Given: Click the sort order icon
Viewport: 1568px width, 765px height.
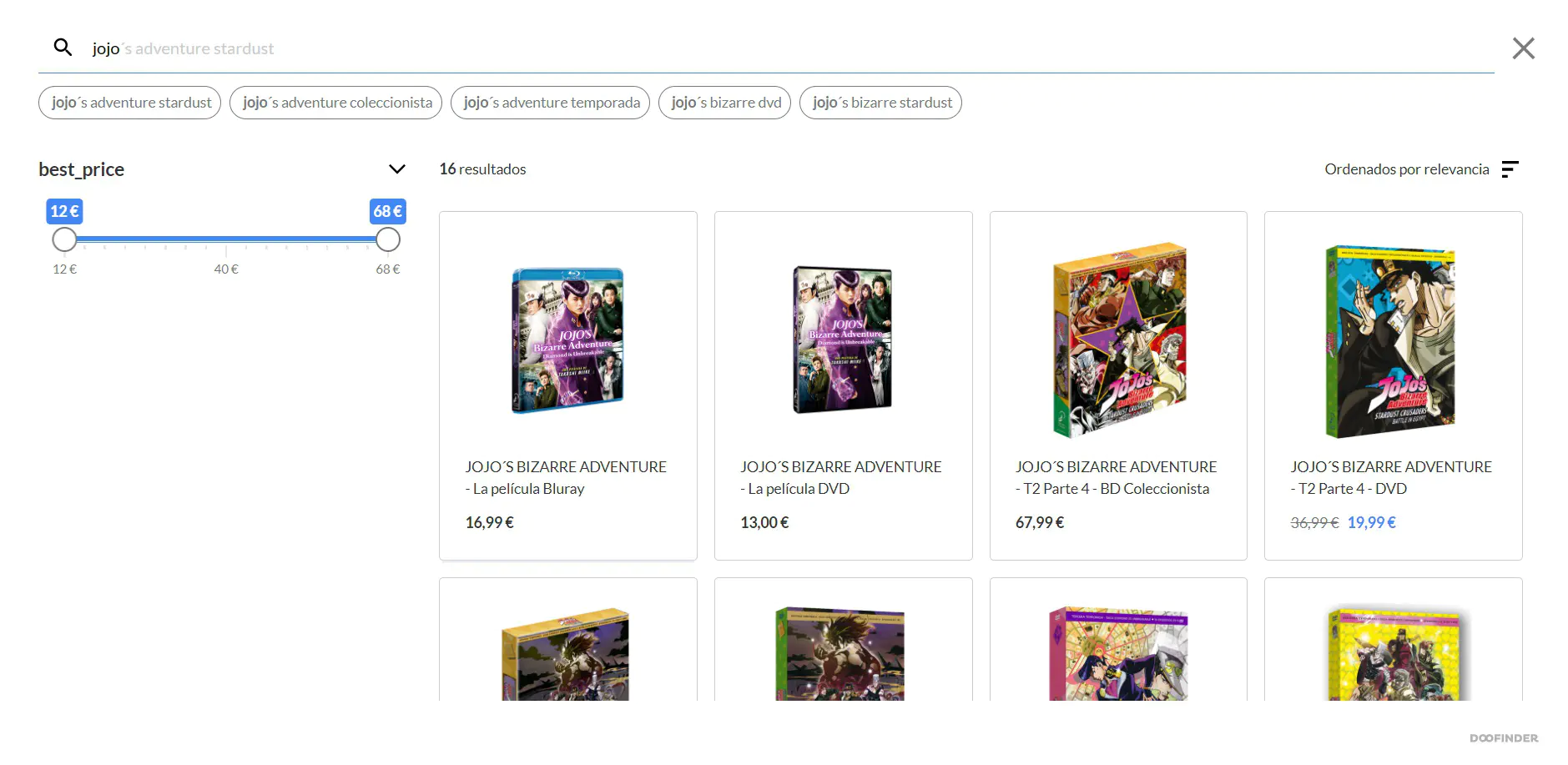Looking at the screenshot, I should tap(1510, 169).
